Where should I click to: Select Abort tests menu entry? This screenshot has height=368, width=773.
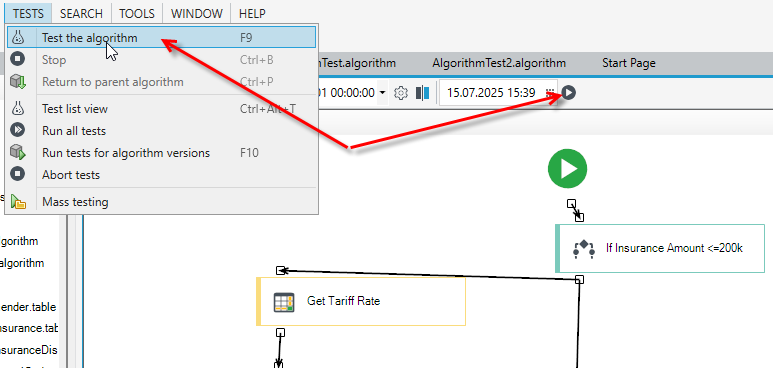pyautogui.click(x=161, y=175)
